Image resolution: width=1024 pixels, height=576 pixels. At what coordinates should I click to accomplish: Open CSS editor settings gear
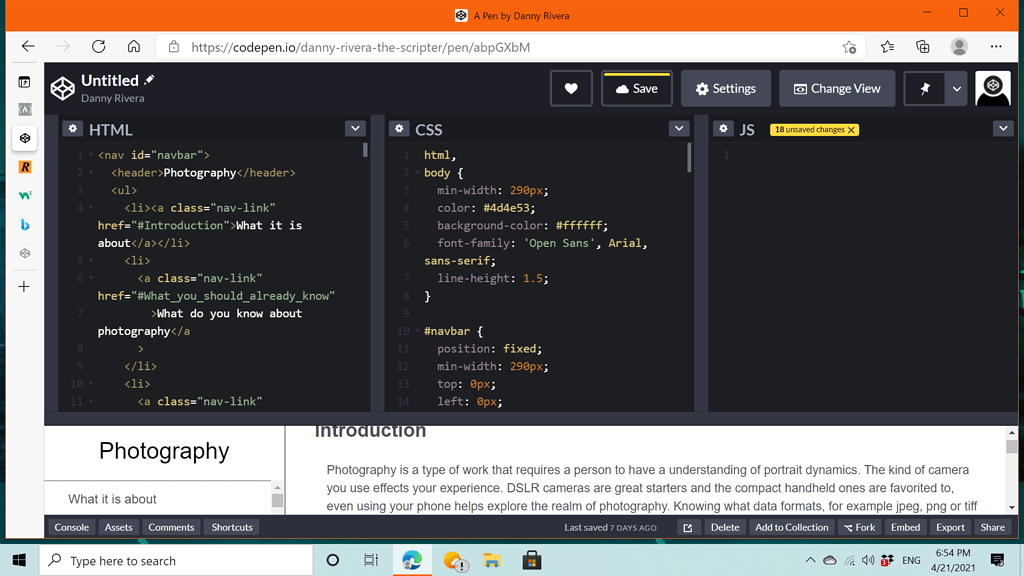coord(397,129)
